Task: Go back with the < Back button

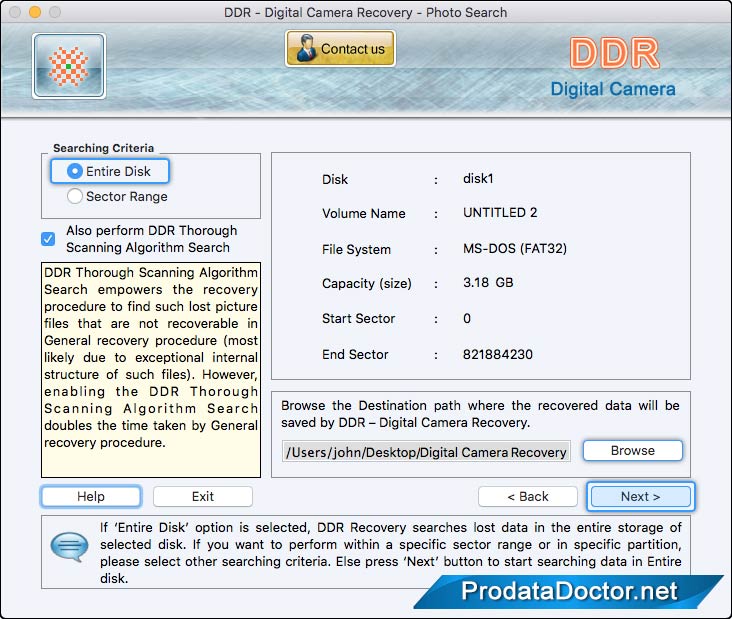Action: (x=528, y=496)
